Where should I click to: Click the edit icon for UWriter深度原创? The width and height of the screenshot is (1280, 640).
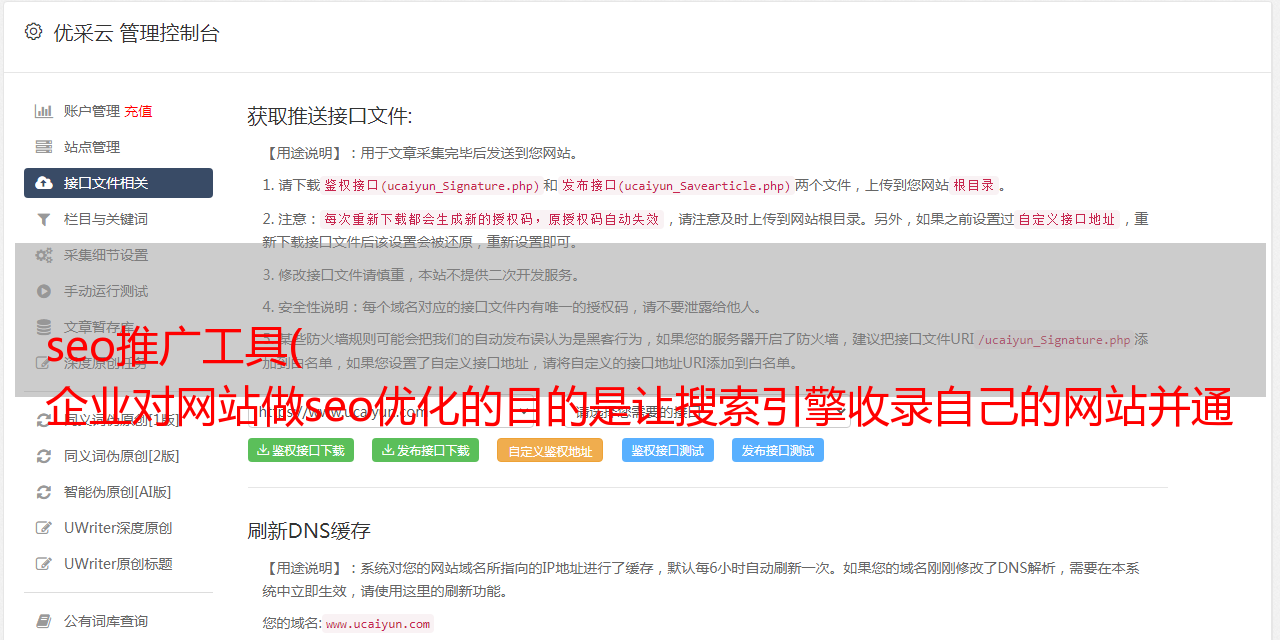(44, 528)
